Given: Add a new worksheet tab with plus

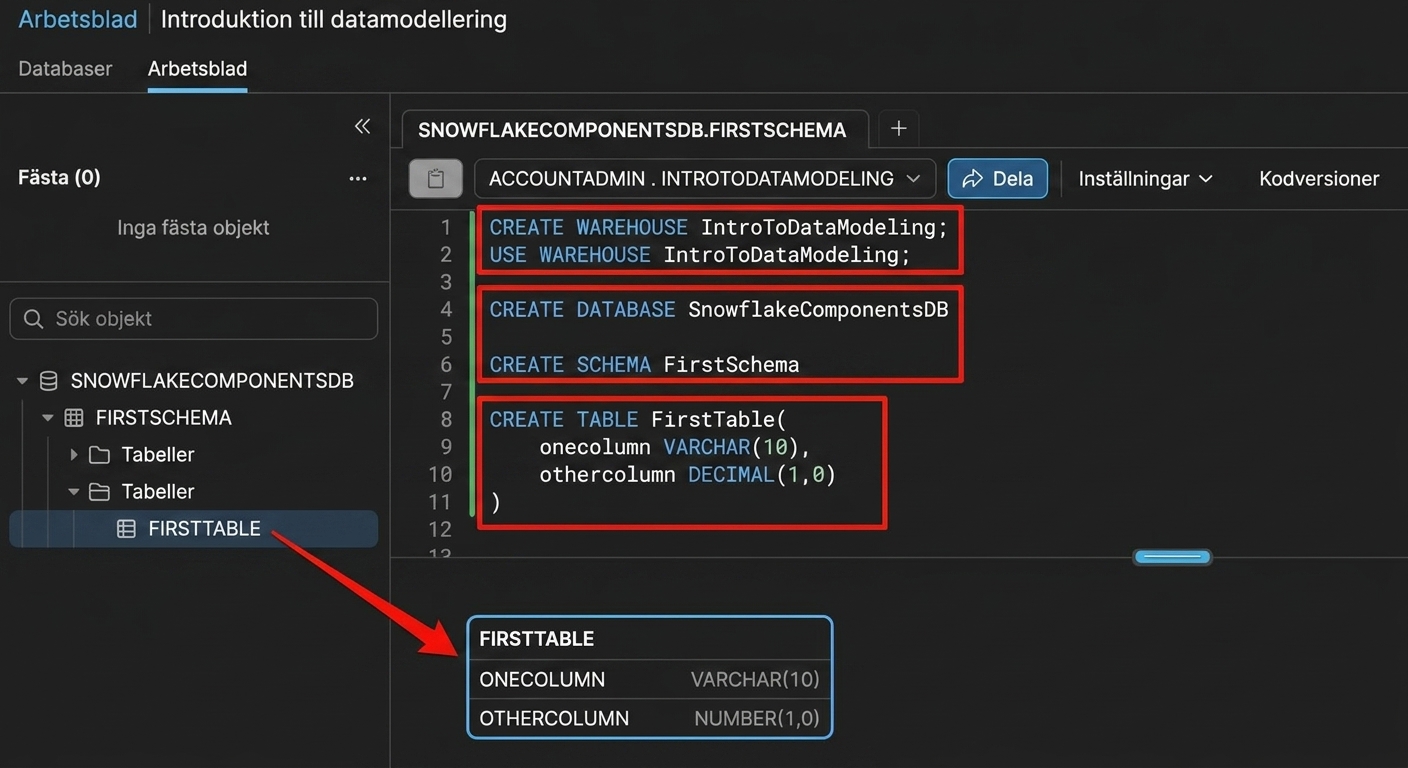Looking at the screenshot, I should point(898,128).
